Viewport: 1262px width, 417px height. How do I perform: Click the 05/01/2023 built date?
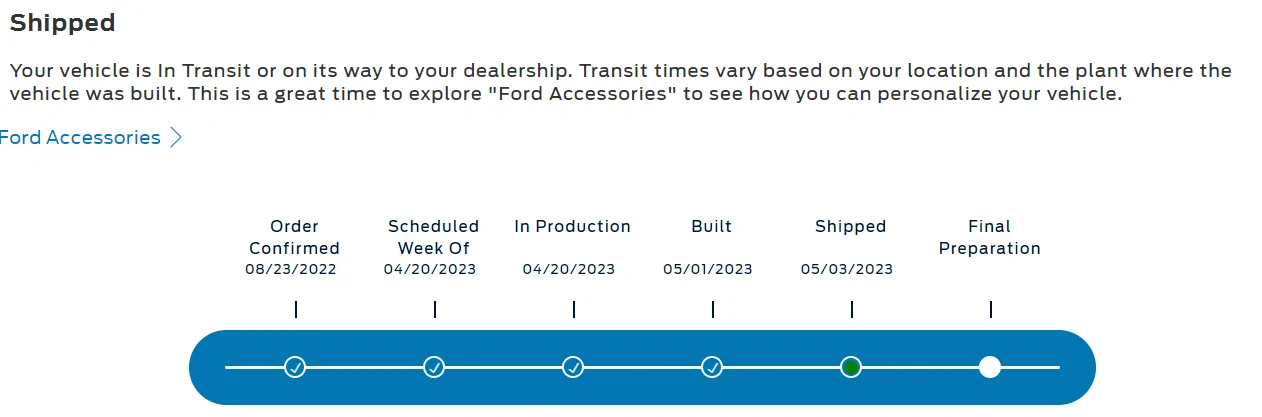[x=708, y=269]
